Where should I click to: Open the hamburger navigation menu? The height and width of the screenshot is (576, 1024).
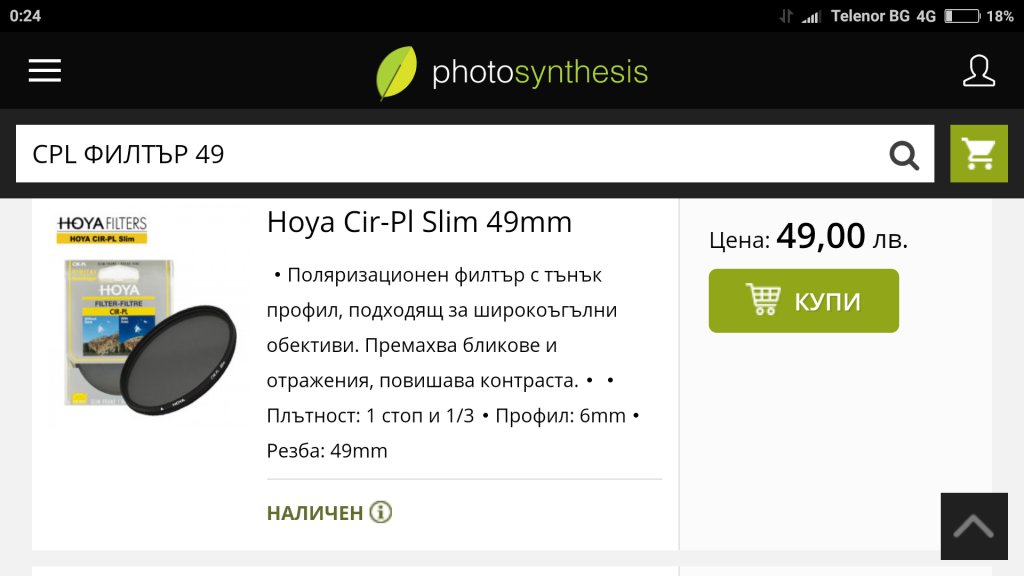coord(44,71)
